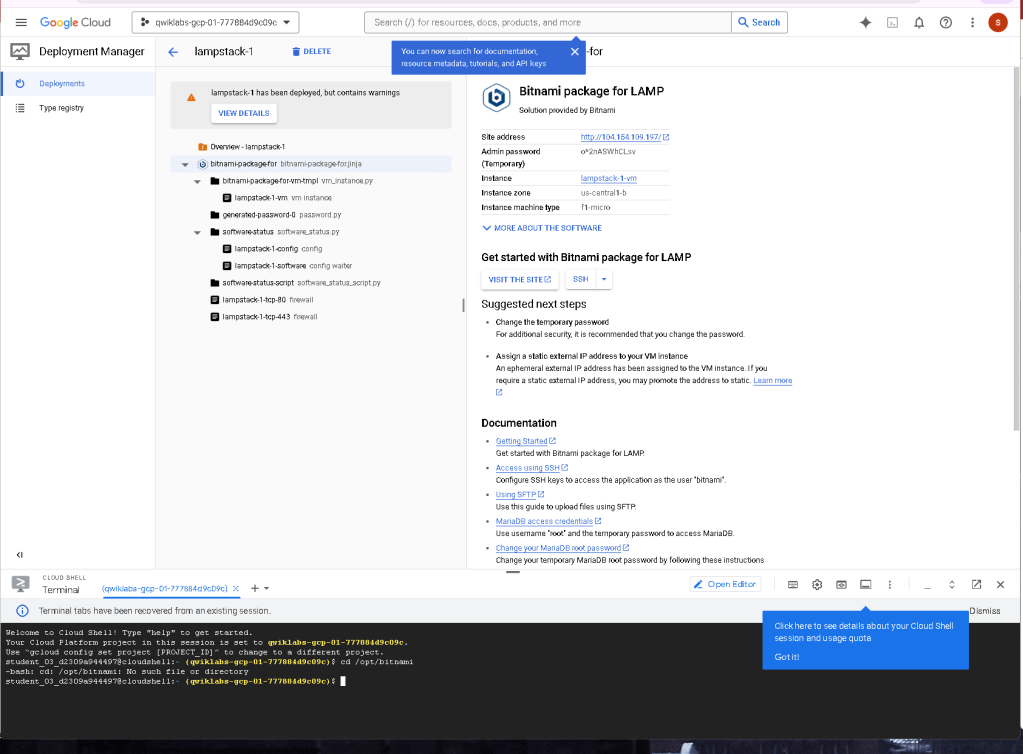The width and height of the screenshot is (1023, 754).
Task: Open the Learn more static IP link
Action: pos(772,380)
